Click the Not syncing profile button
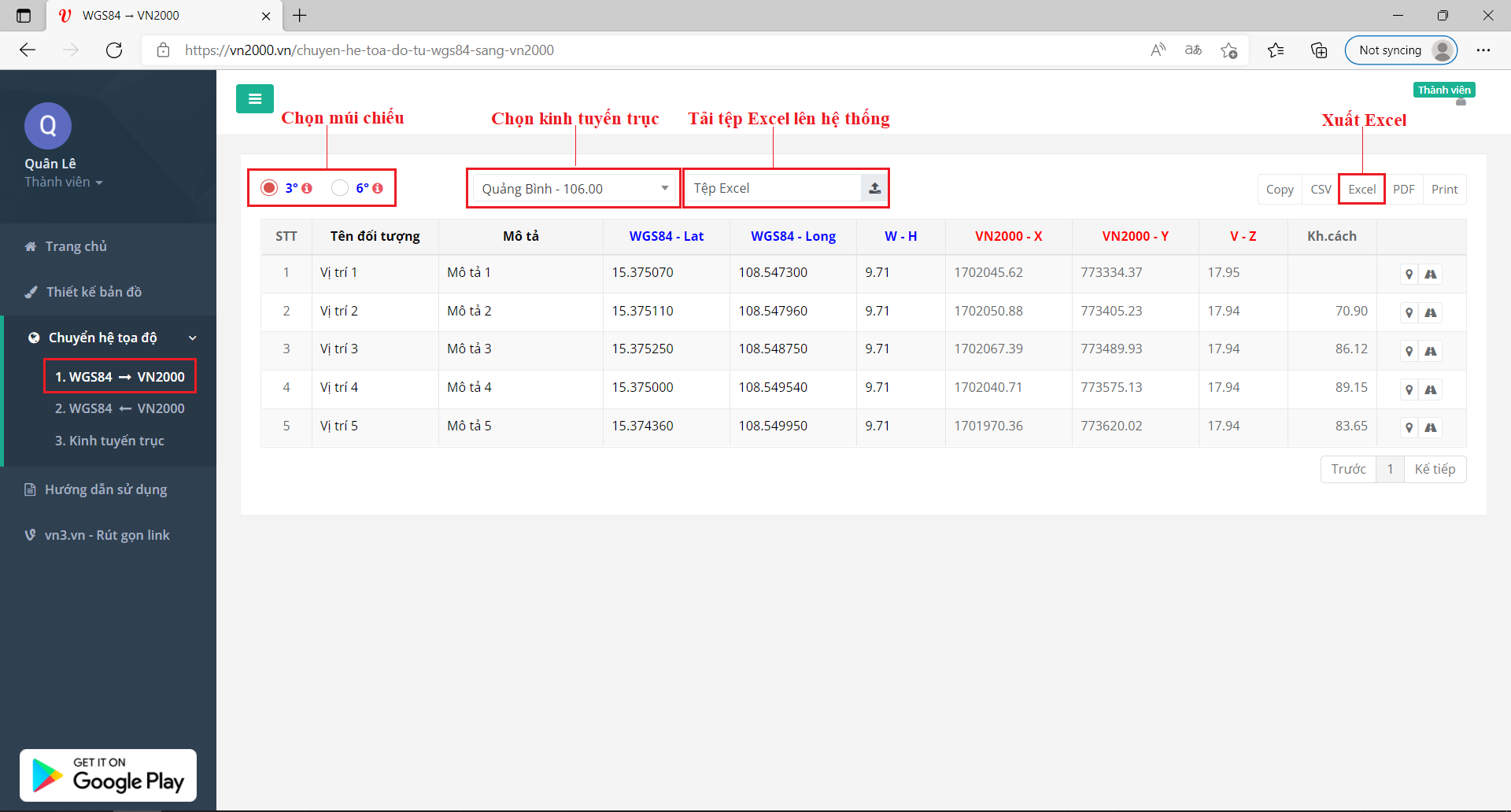This screenshot has width=1511, height=812. pyautogui.click(x=1401, y=50)
